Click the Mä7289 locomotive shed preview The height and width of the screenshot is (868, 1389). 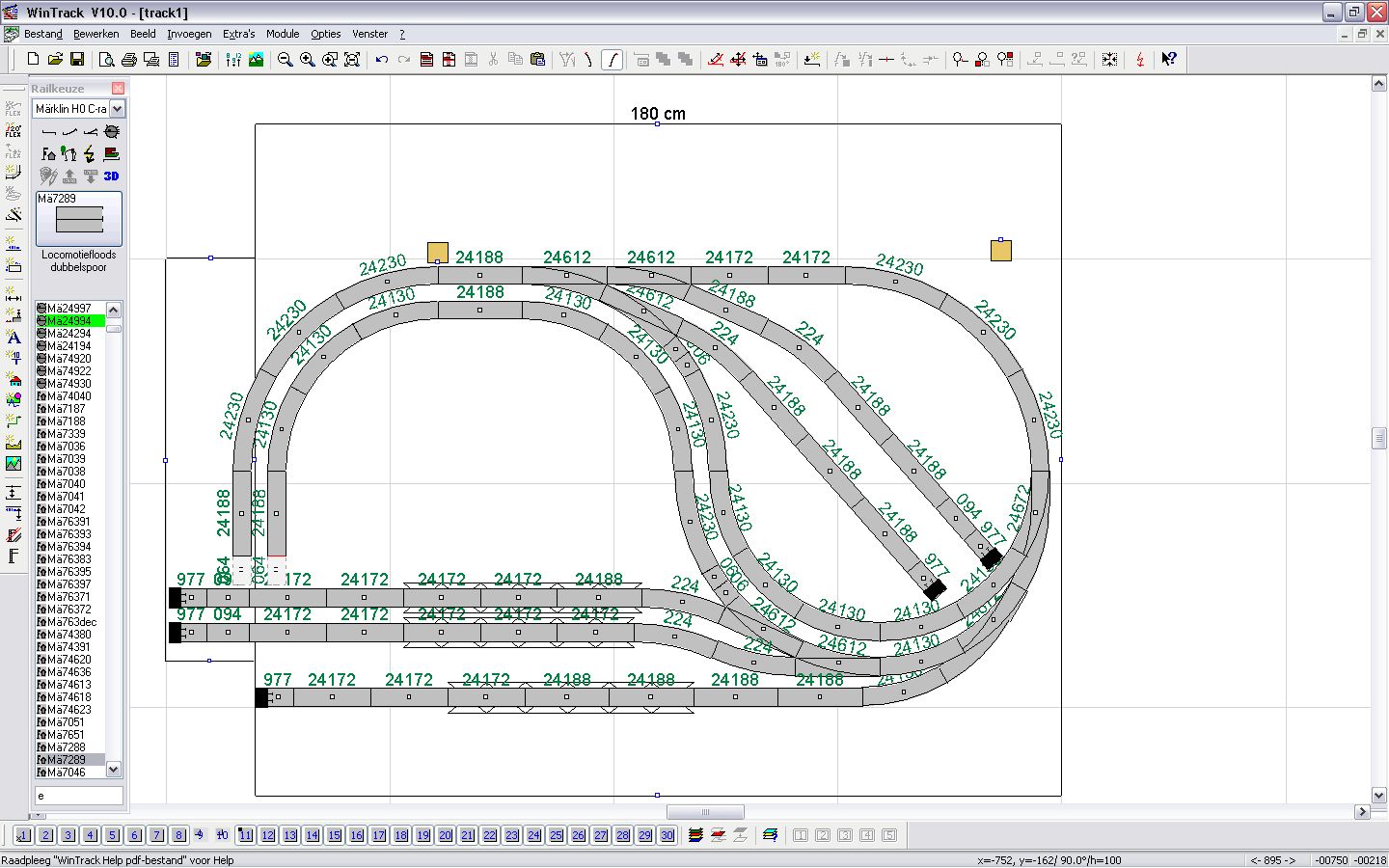tap(79, 219)
